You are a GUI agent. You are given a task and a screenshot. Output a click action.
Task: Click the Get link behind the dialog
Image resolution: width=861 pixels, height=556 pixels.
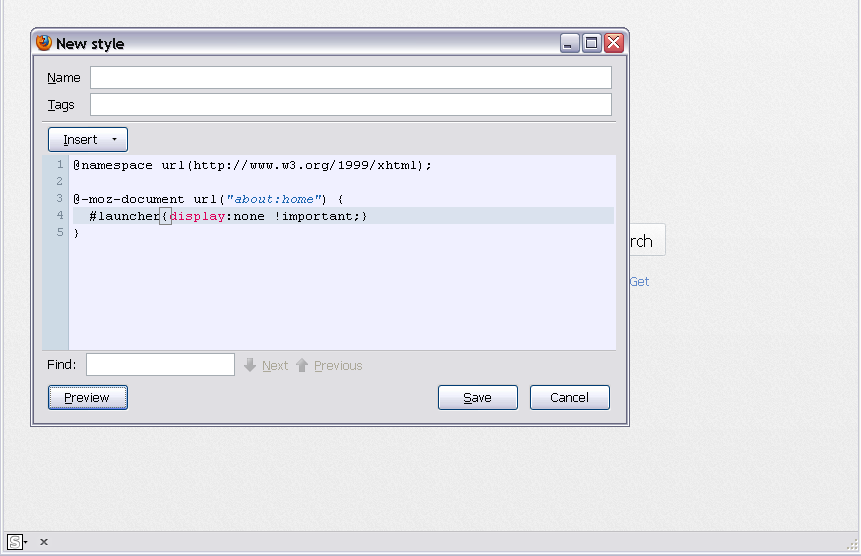click(x=639, y=282)
